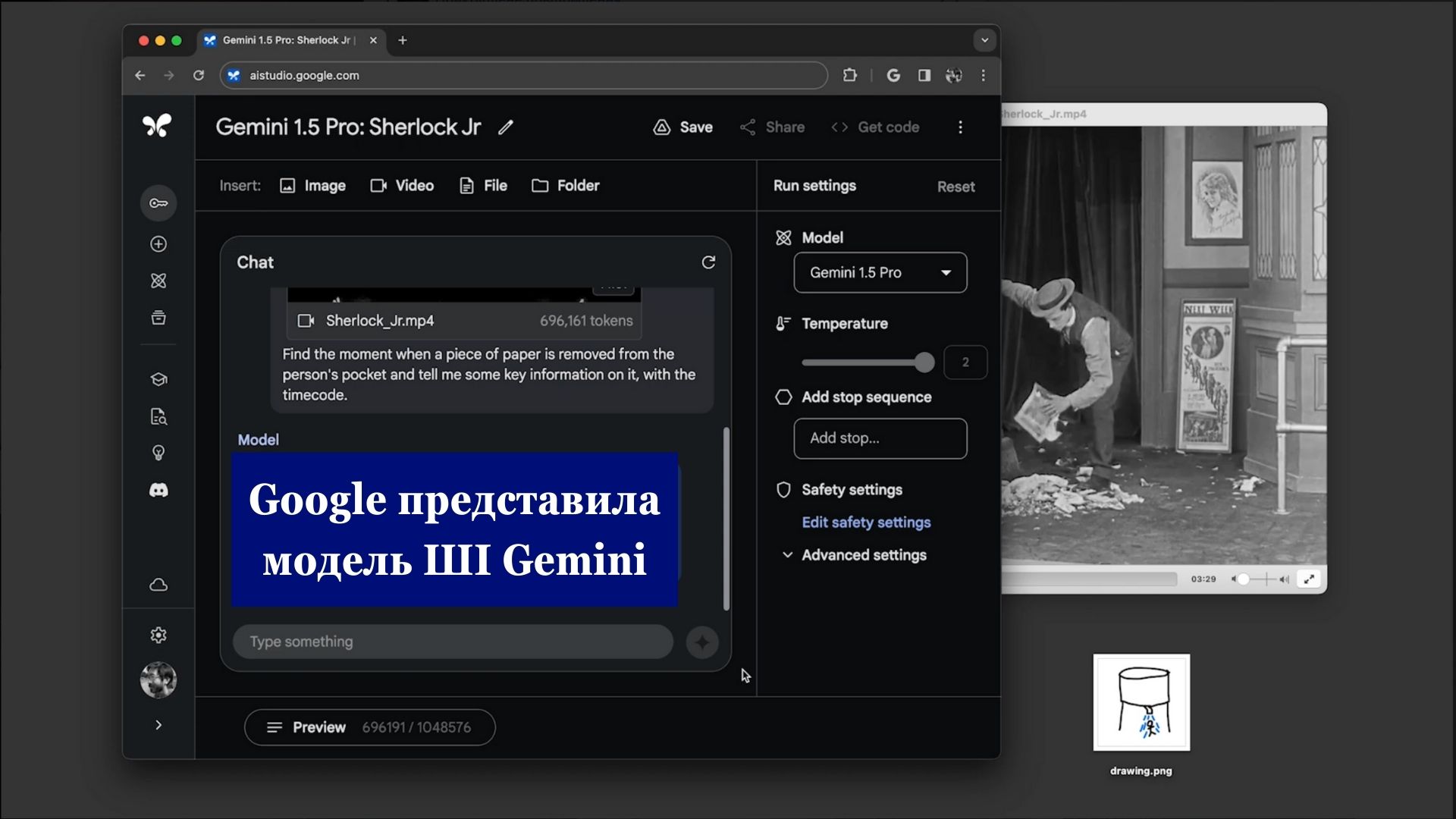Insert a Folder
1456x819 pixels.
coord(566,186)
